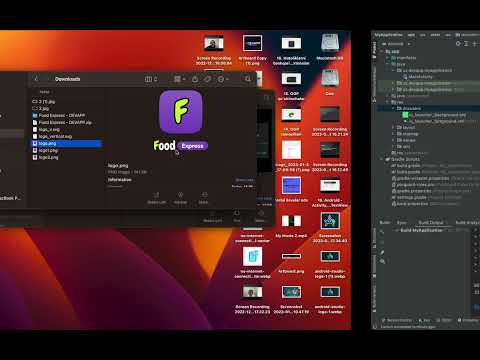The height and width of the screenshot is (360, 480).
Task: Select the My Movie 2.mp4 desktop file
Action: coord(291,226)
